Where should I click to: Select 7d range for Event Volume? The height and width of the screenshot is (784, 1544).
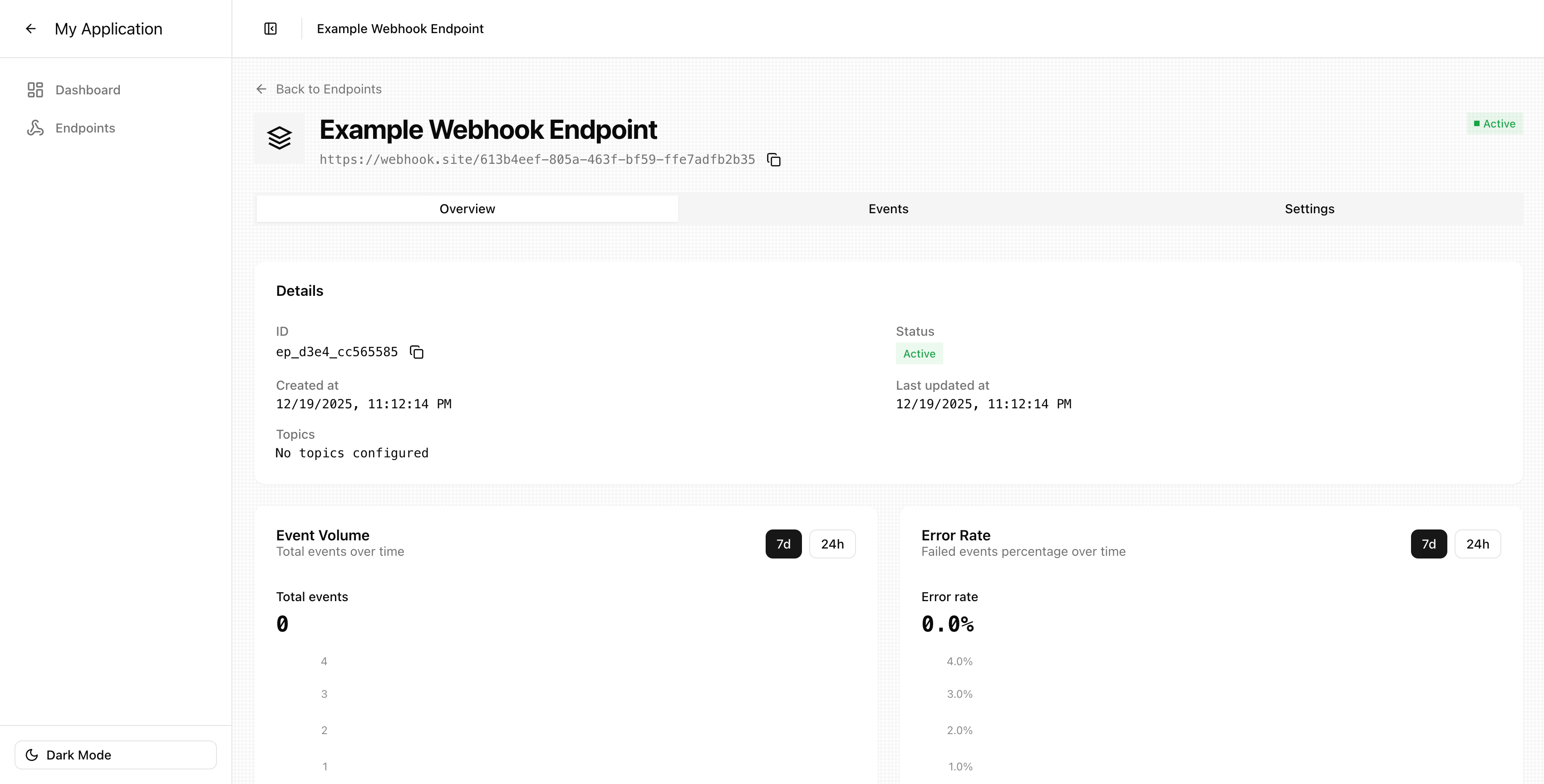(783, 544)
